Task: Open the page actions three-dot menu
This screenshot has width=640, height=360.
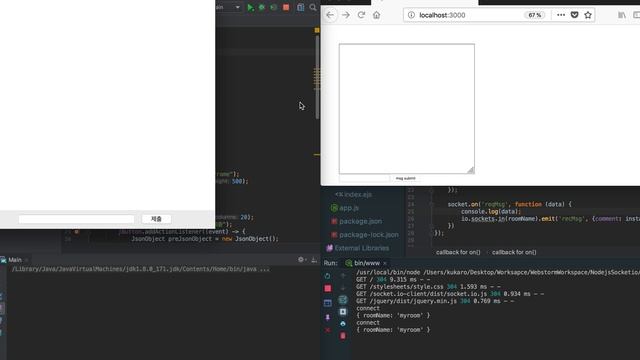Action: [x=561, y=15]
